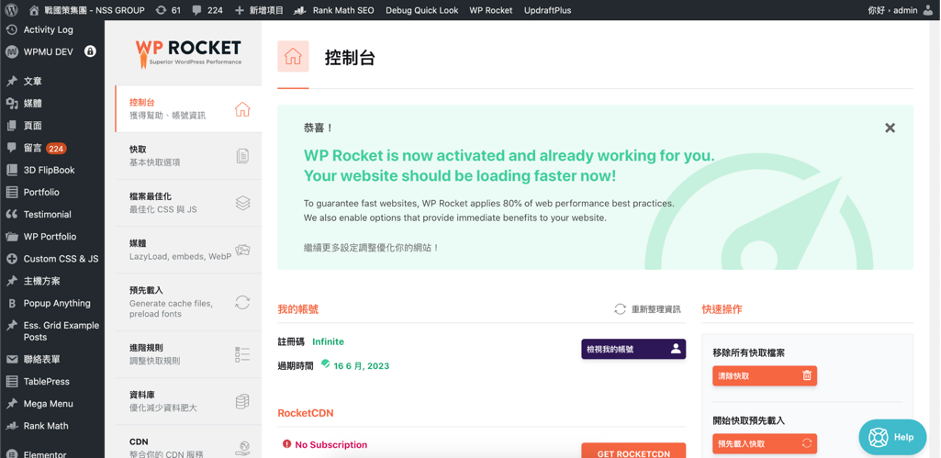Image resolution: width=941 pixels, height=458 pixels.
Task: Select the 檔案最佳化 file optimization tab
Action: (188, 203)
